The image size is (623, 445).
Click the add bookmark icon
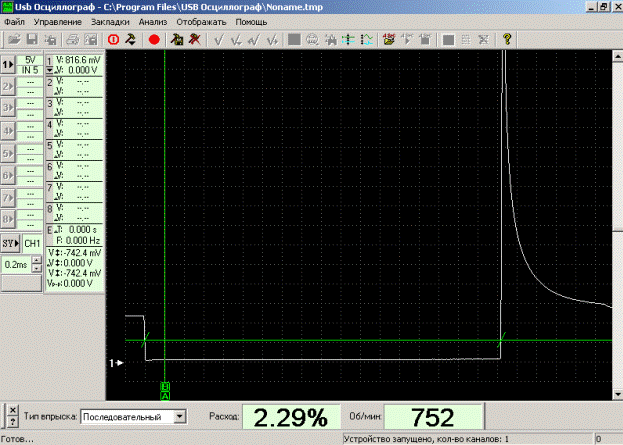[176, 39]
